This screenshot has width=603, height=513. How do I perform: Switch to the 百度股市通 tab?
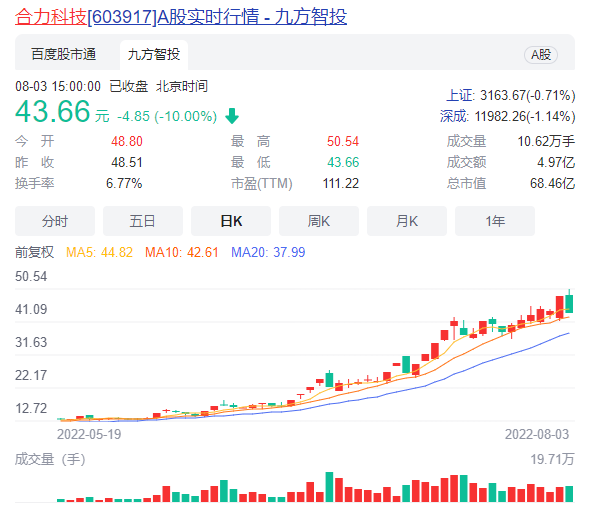(x=63, y=55)
